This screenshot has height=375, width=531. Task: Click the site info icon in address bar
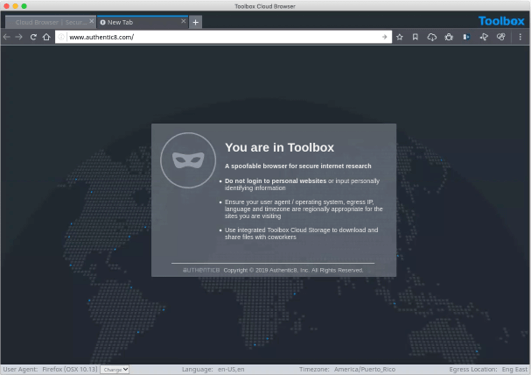61,37
